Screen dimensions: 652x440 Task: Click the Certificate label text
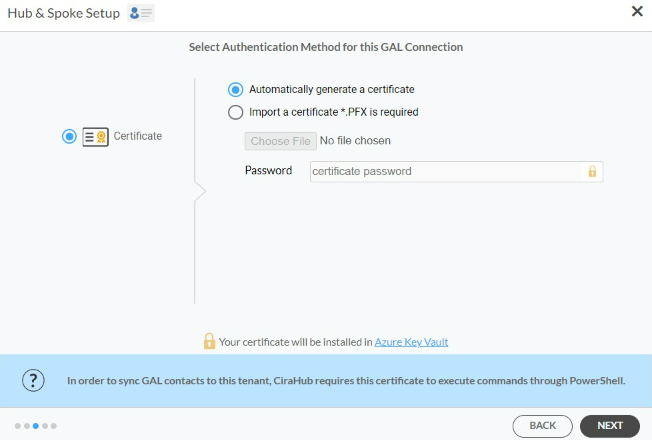[x=138, y=136]
